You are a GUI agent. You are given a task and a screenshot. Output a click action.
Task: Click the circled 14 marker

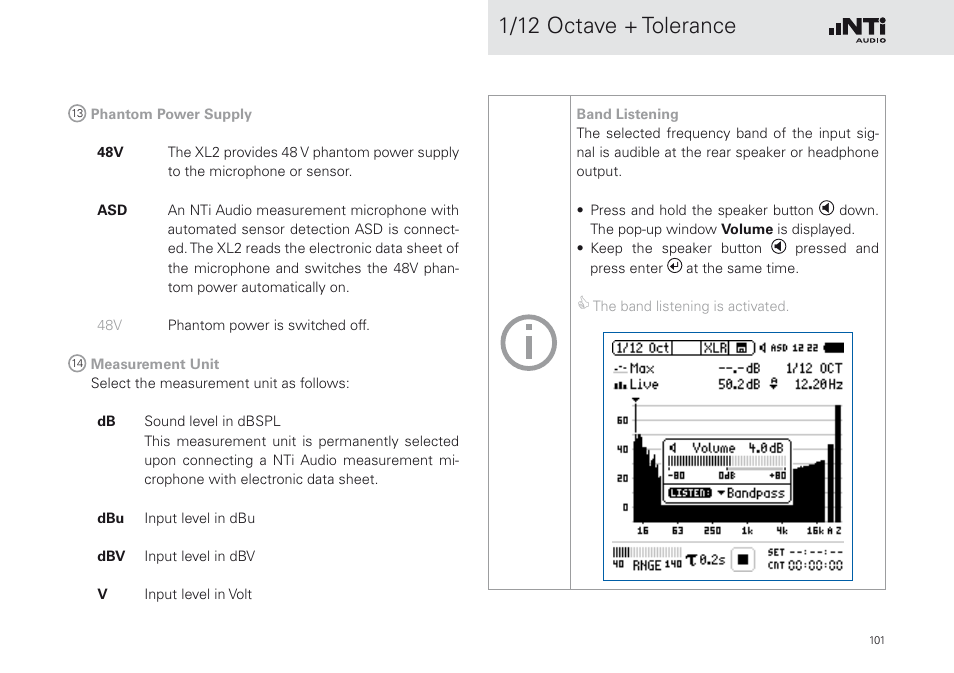(77, 363)
